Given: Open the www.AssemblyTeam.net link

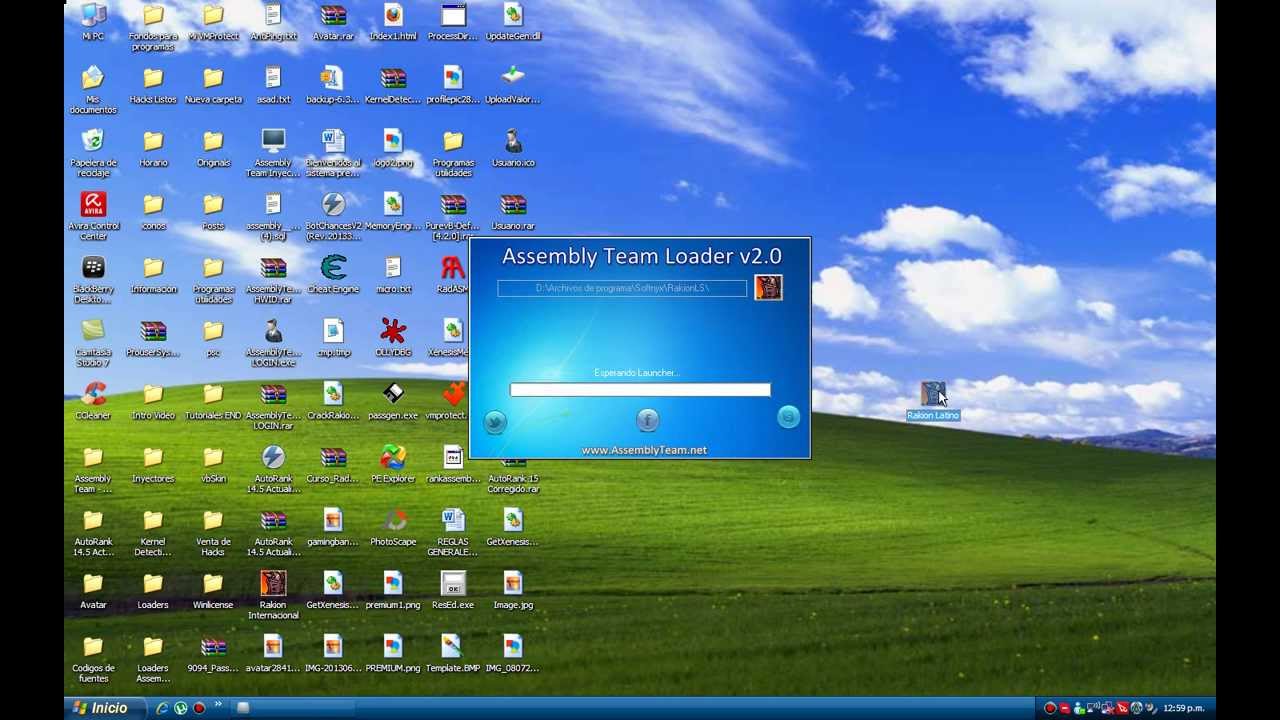Looking at the screenshot, I should pyautogui.click(x=644, y=450).
